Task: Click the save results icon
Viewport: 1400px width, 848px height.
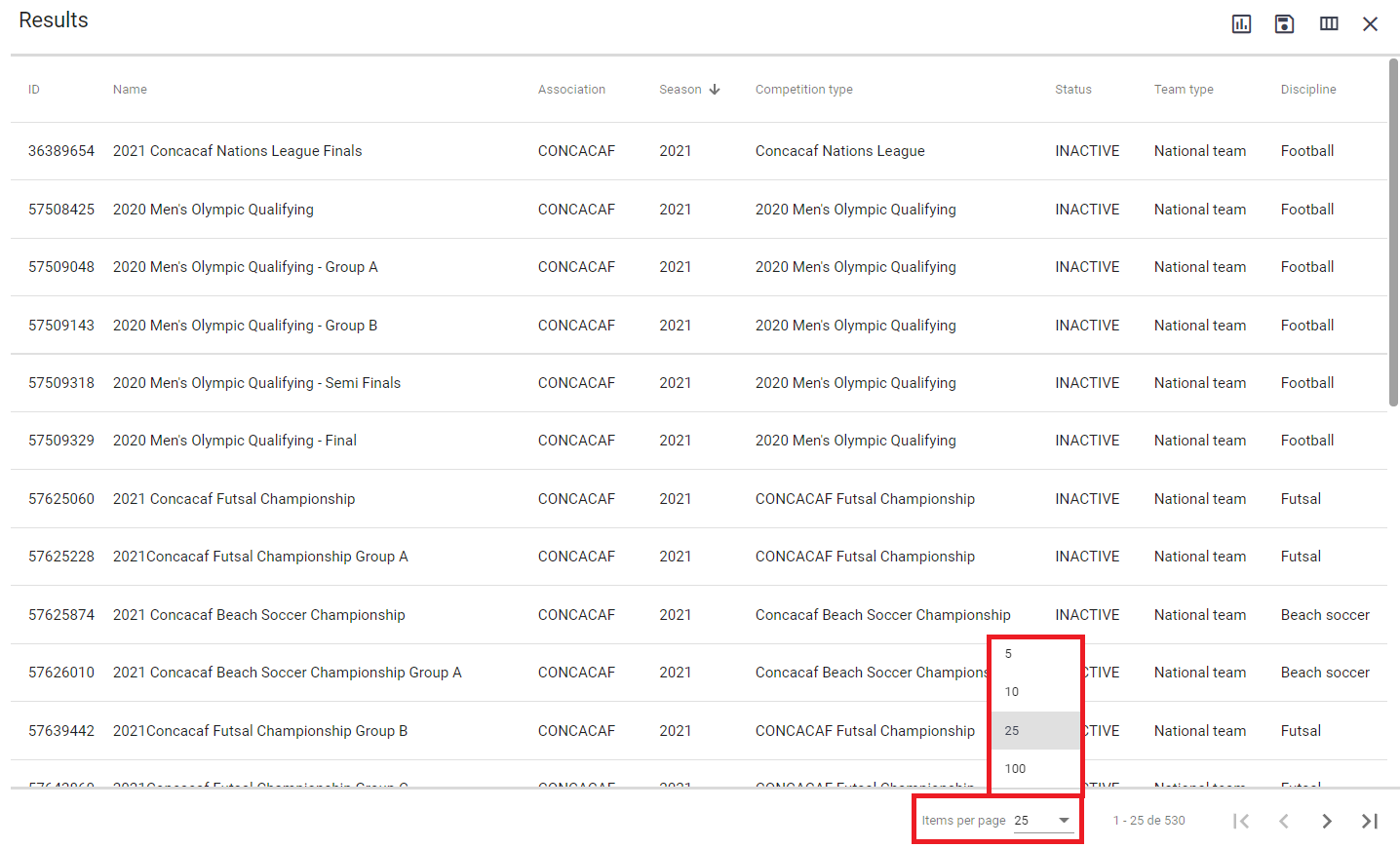Action: (1284, 24)
